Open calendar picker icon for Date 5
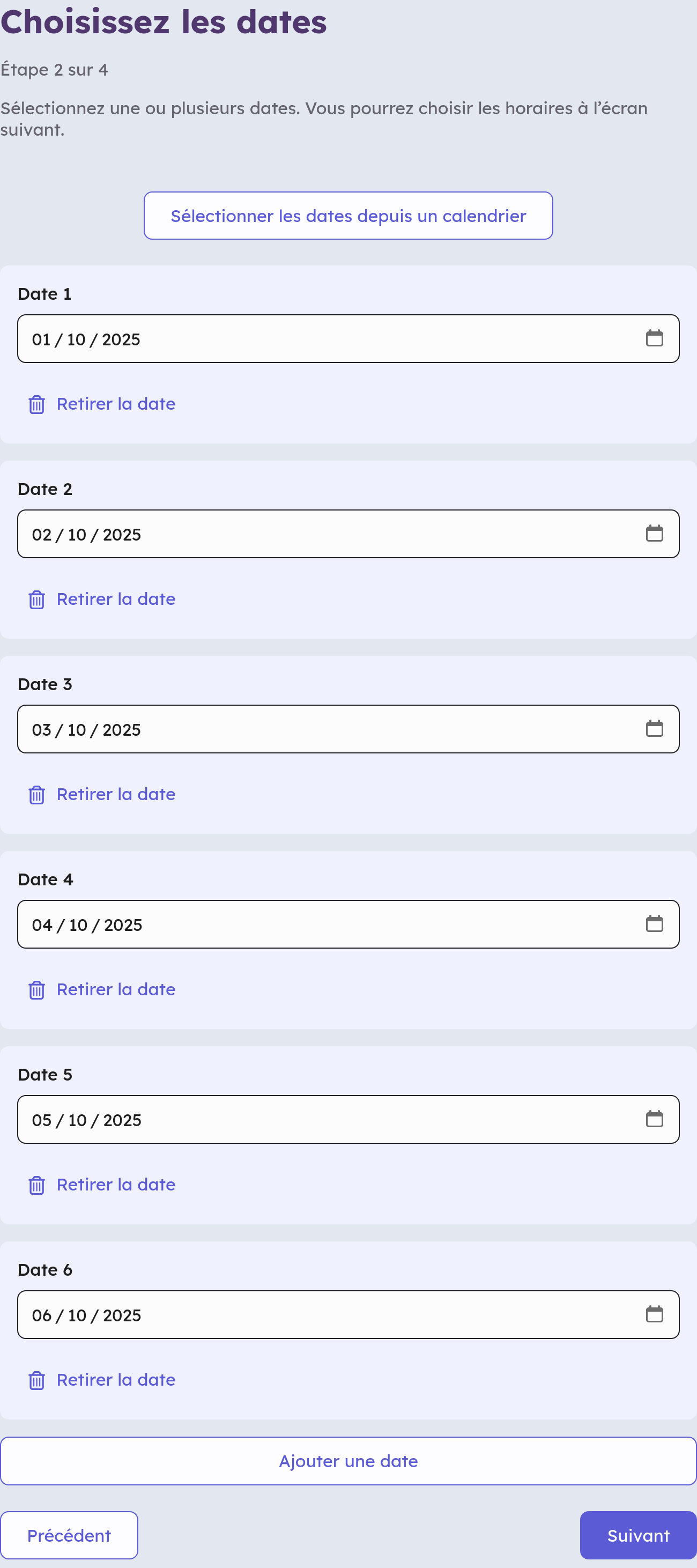The height and width of the screenshot is (1568, 697). click(654, 1119)
